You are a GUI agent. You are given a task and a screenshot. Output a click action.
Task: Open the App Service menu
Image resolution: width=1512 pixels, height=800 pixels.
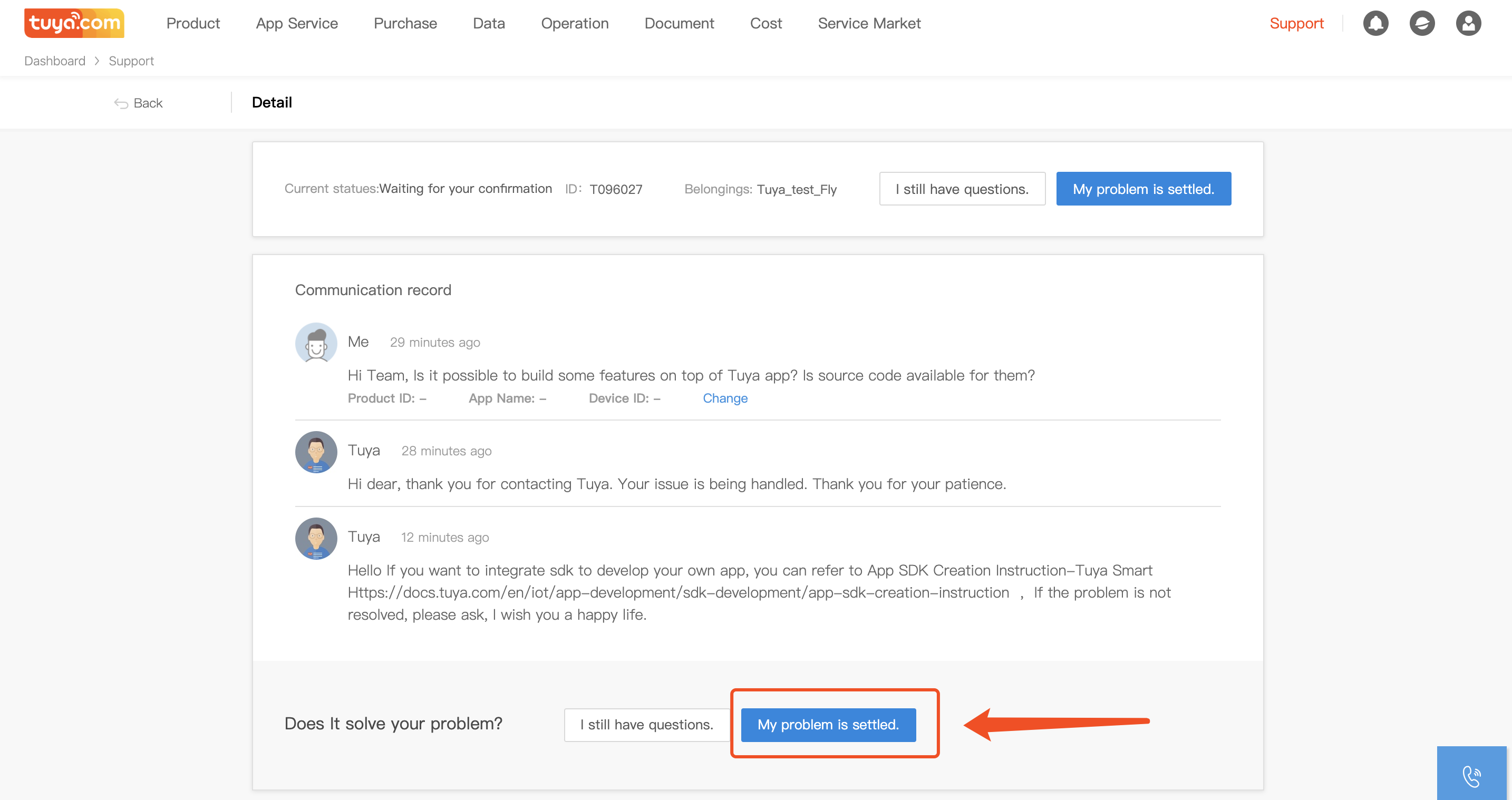(297, 24)
